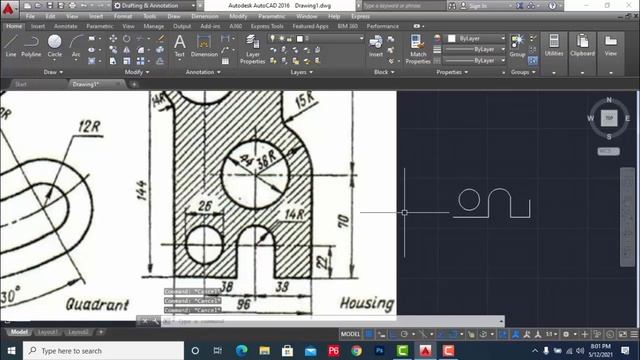Image resolution: width=640 pixels, height=360 pixels.
Task: Expand the Modify panel
Action: (137, 72)
